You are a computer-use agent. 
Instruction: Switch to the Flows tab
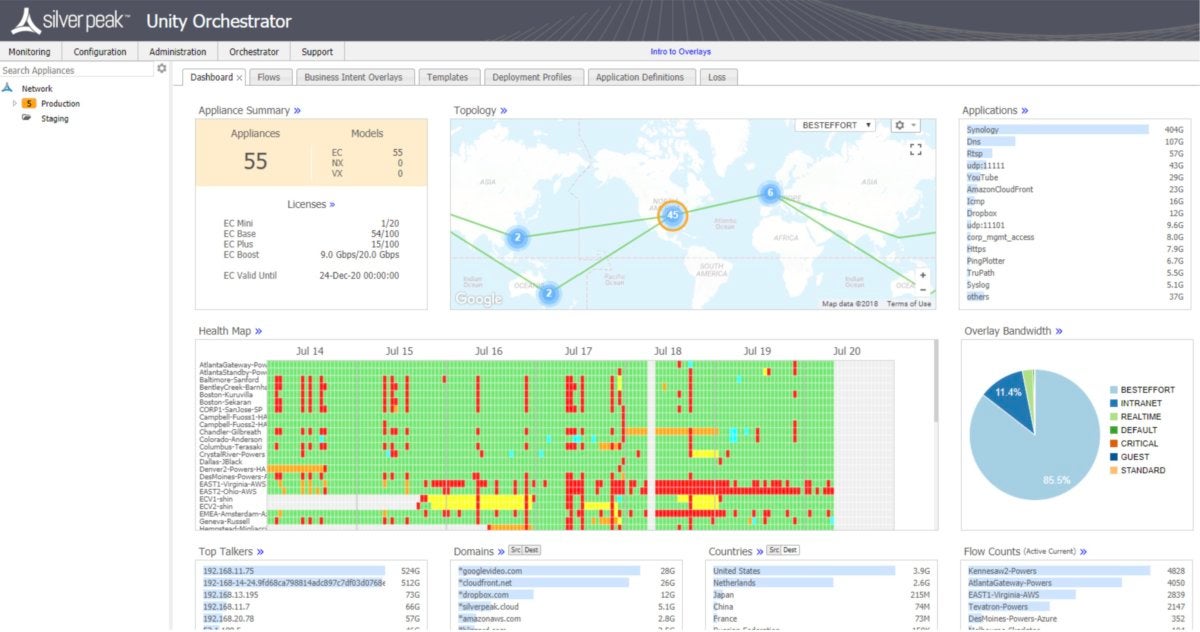click(x=269, y=77)
